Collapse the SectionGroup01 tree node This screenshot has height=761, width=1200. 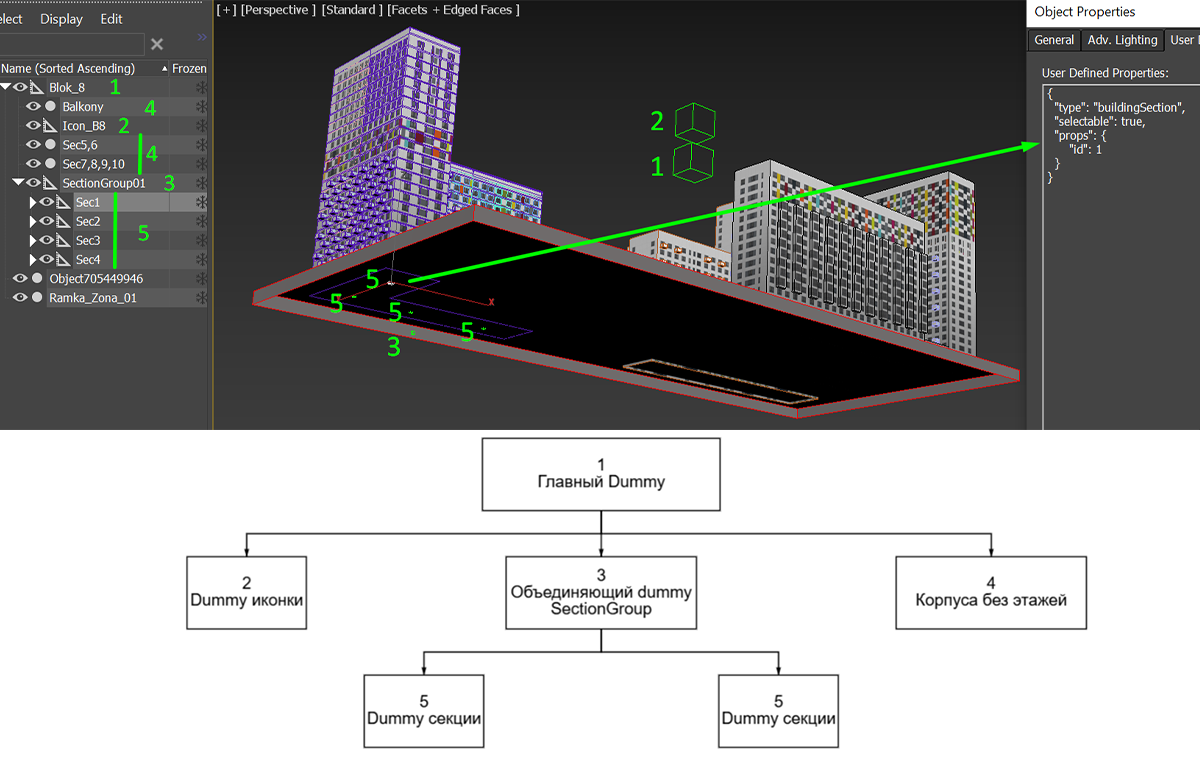19,183
